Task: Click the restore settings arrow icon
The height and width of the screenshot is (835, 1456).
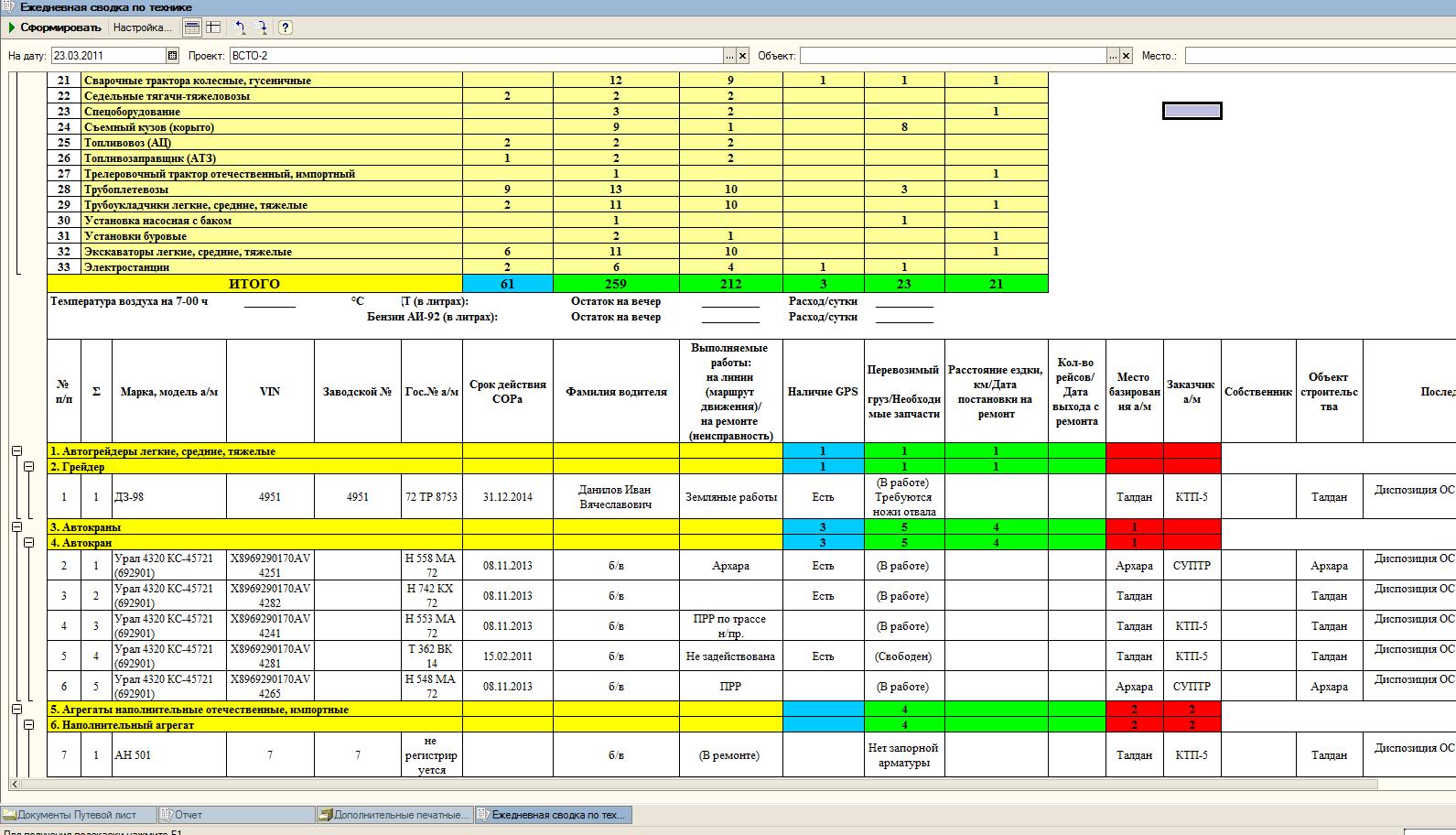Action: (x=241, y=27)
